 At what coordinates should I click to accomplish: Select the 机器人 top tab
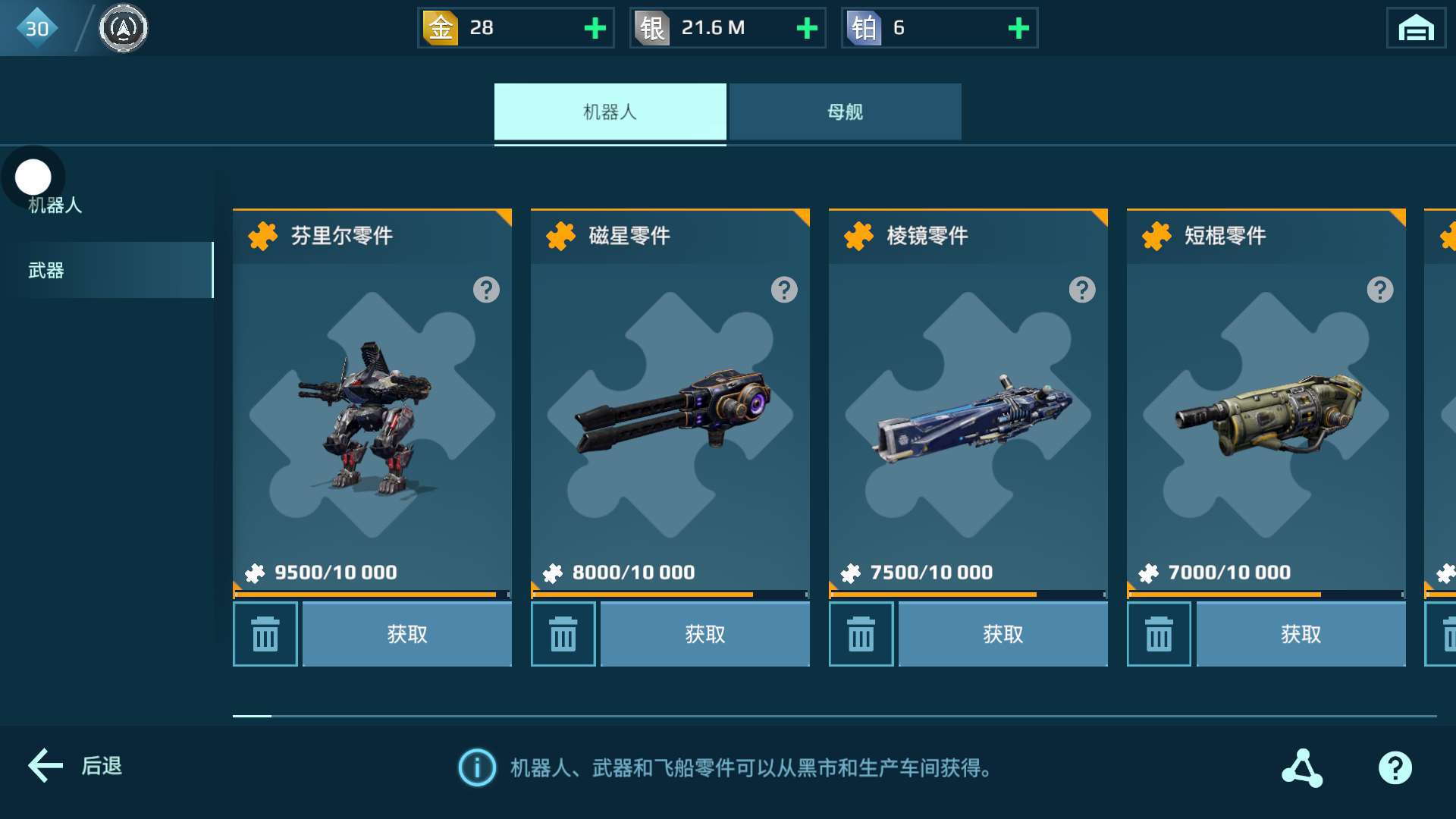[610, 111]
